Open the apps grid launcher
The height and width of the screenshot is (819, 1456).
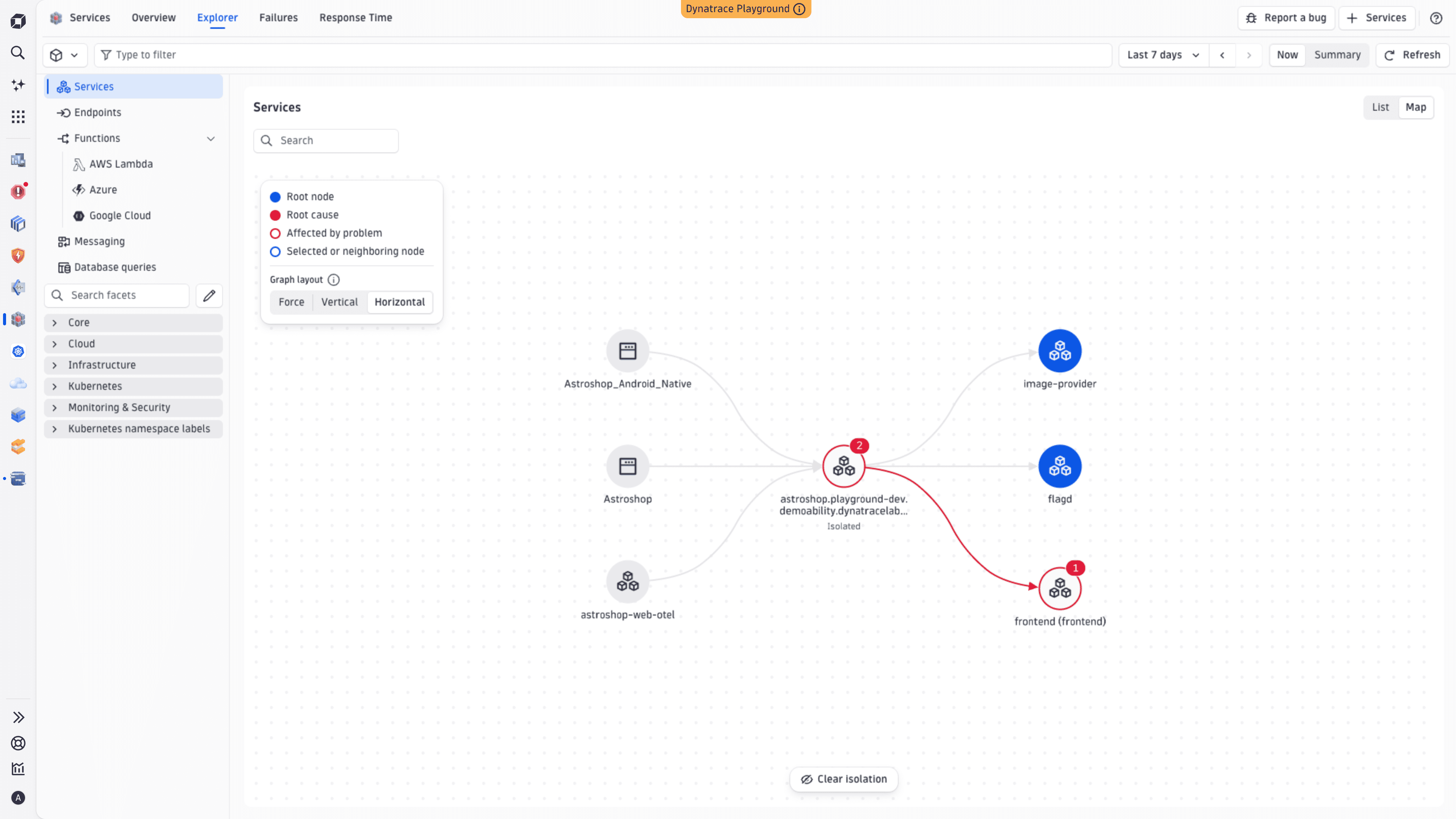point(18,116)
